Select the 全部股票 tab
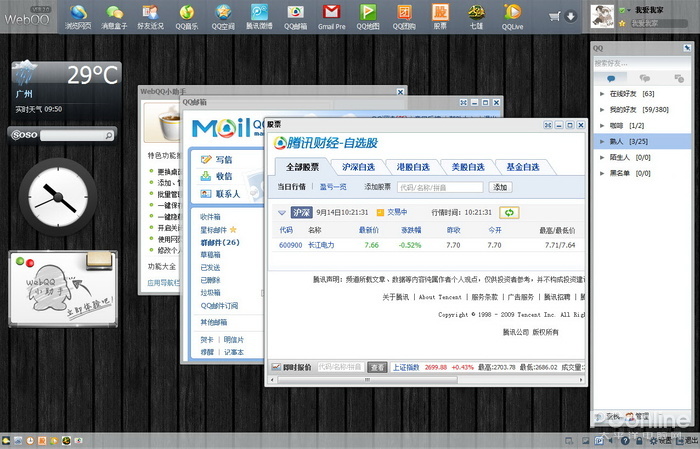The image size is (700, 449). point(303,167)
